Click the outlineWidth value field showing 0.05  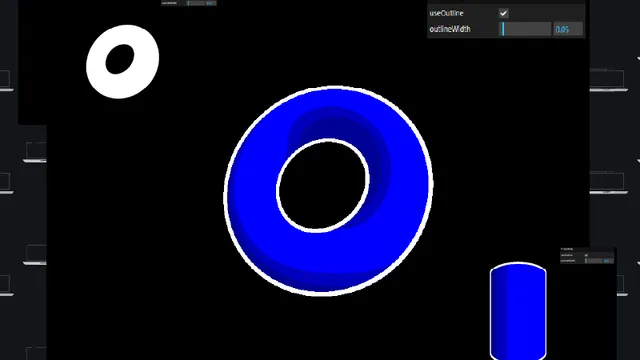[568, 29]
